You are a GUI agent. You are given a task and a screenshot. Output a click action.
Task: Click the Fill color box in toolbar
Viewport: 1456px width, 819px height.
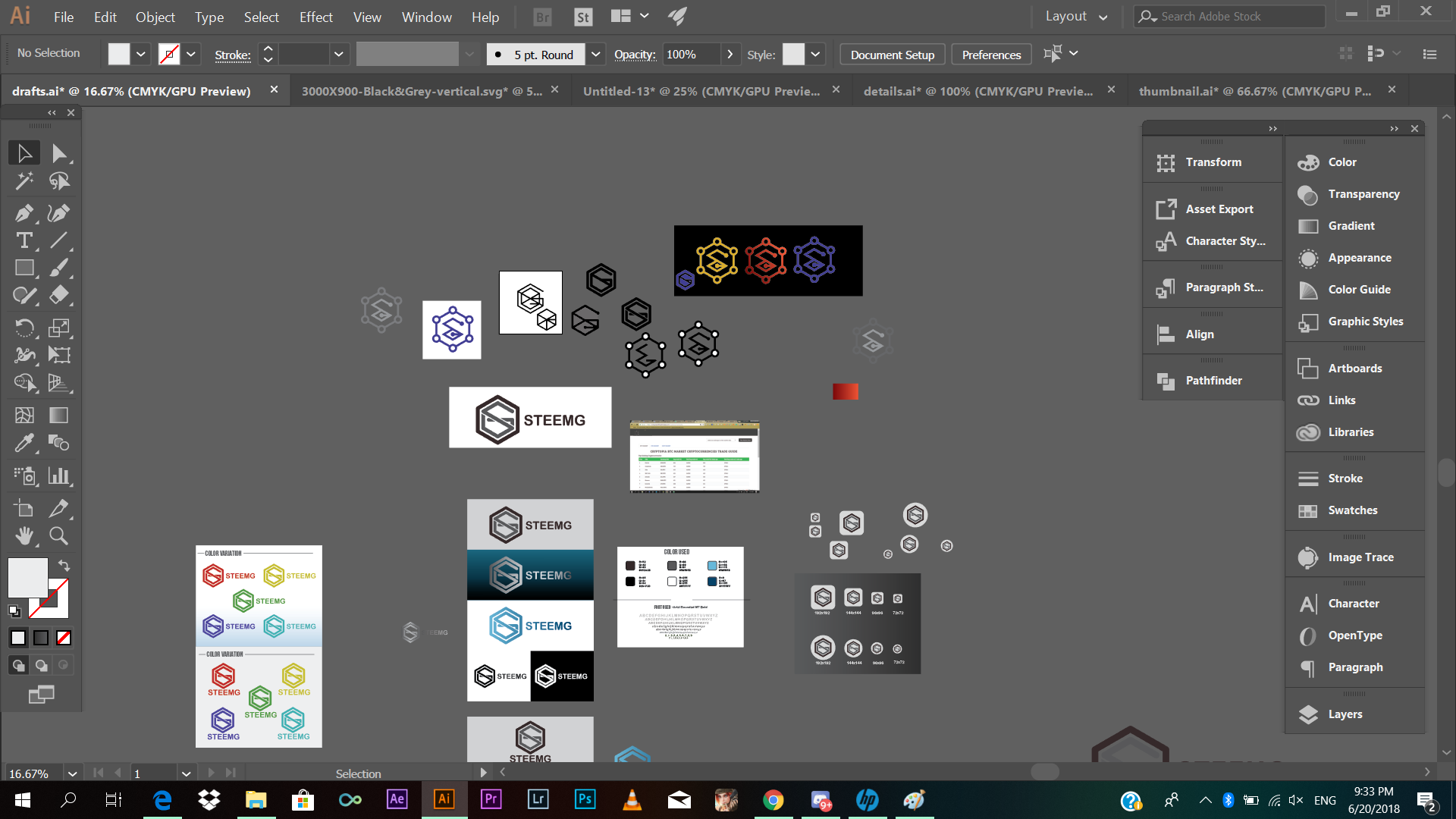(x=27, y=578)
